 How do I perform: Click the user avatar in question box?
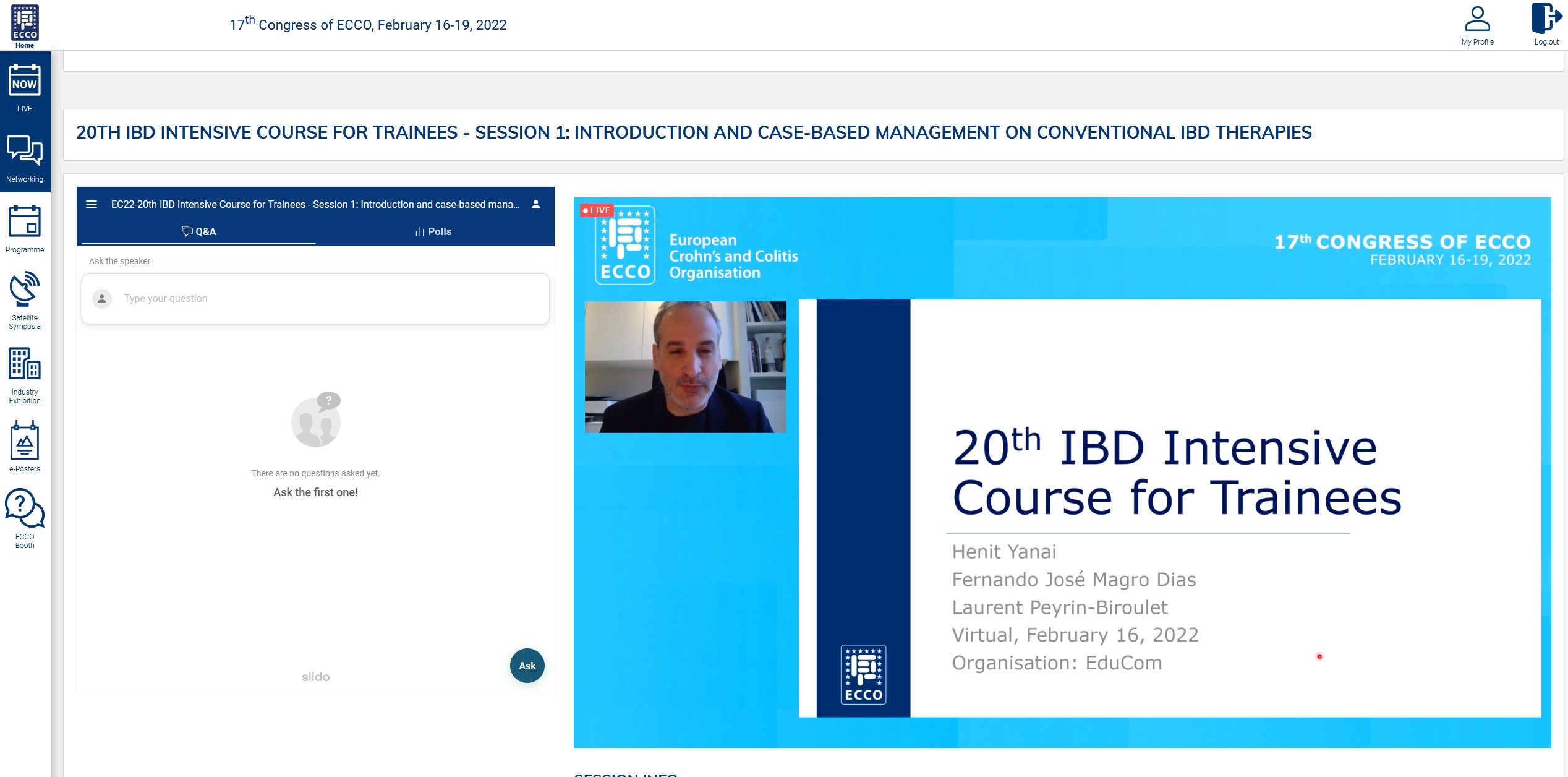coord(102,299)
